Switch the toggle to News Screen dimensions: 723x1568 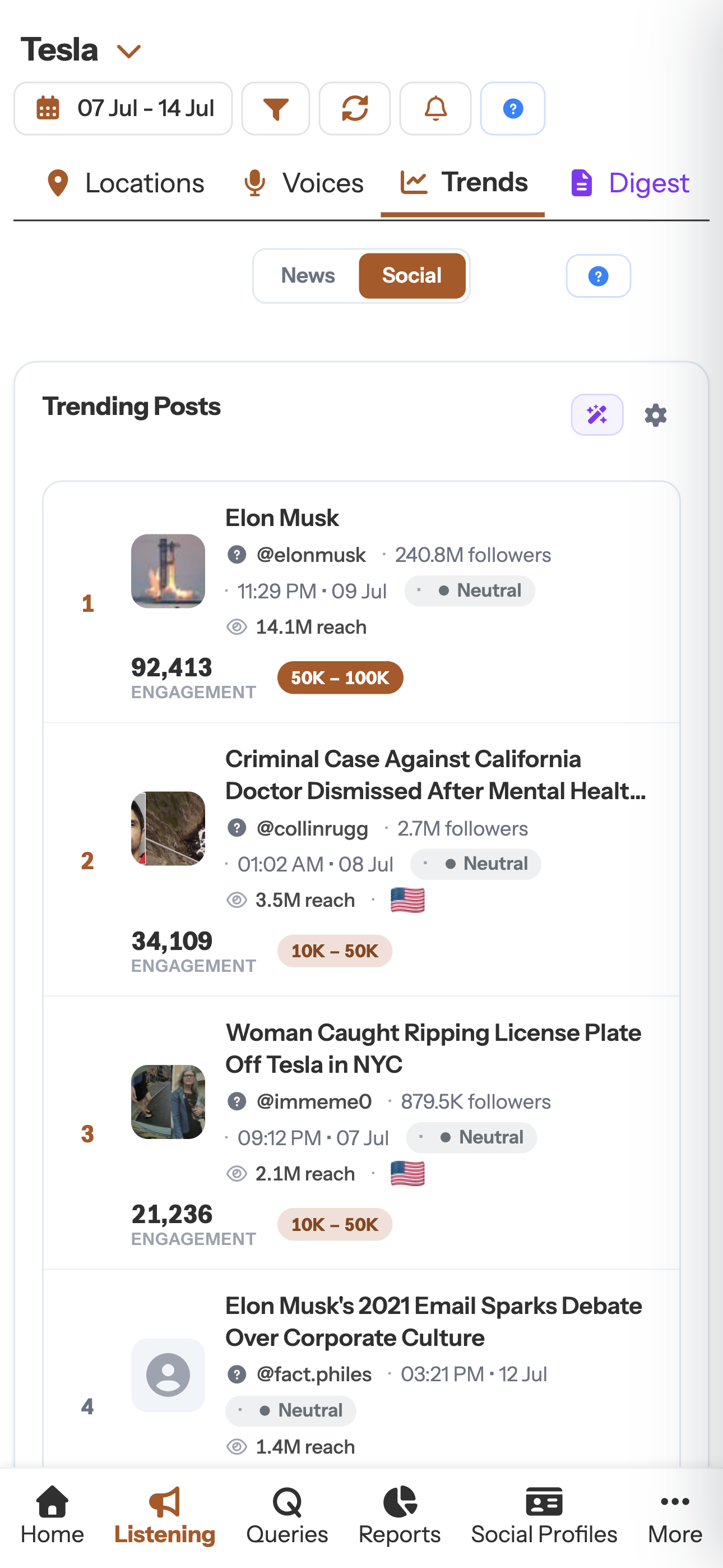308,276
